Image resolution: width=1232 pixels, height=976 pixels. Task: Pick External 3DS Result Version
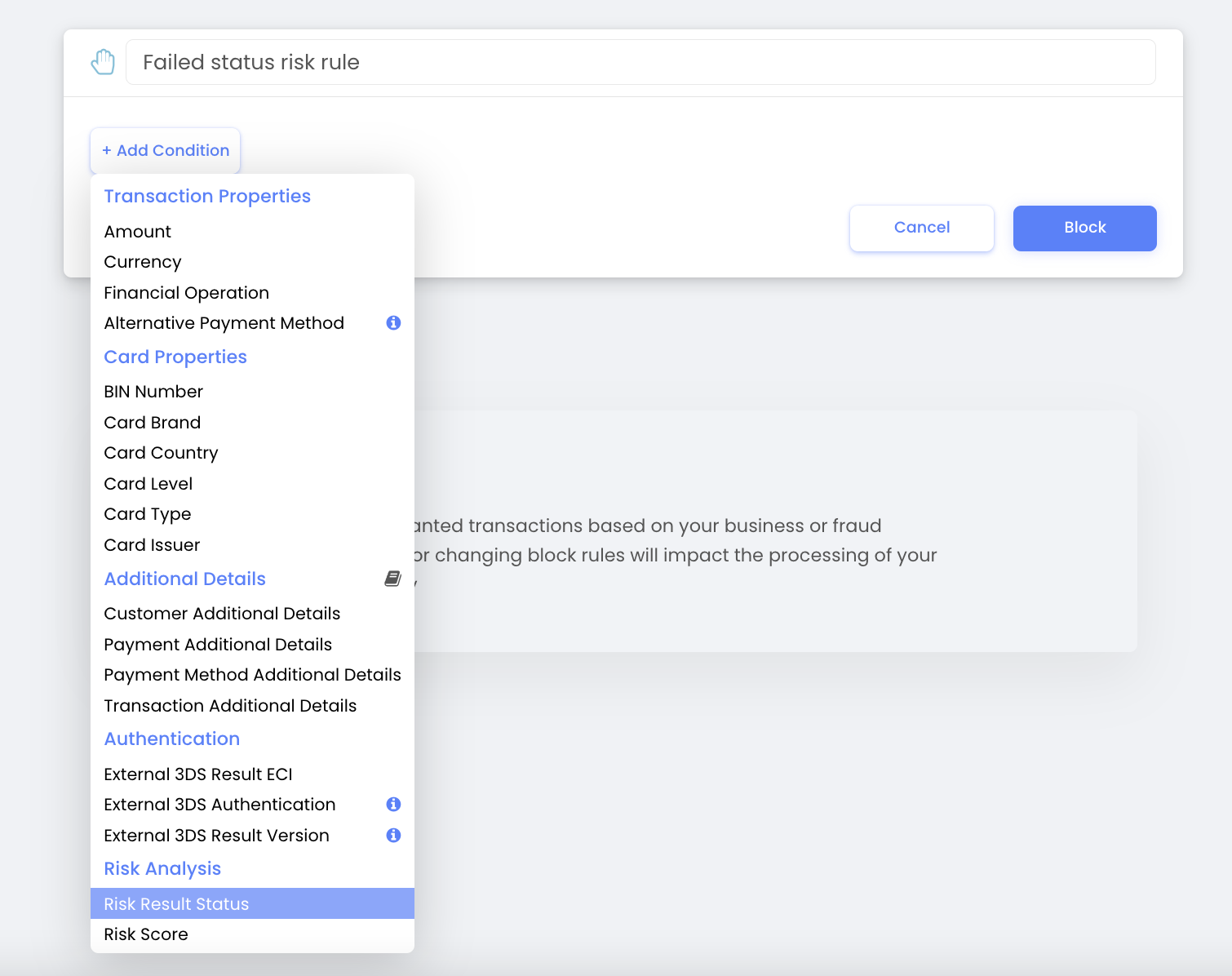click(252, 836)
